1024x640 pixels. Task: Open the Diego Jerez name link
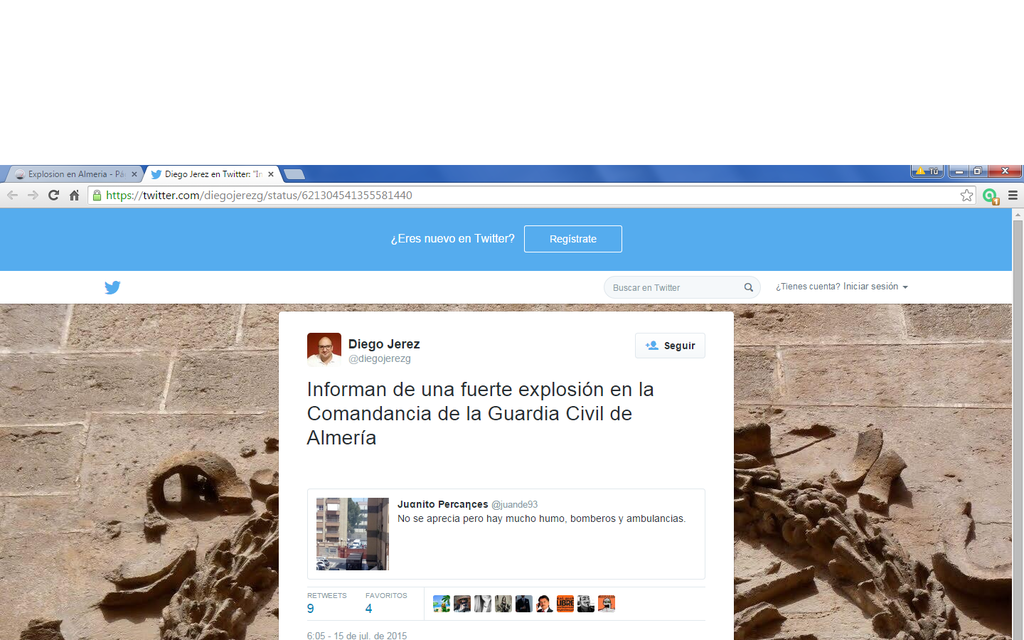pos(384,344)
